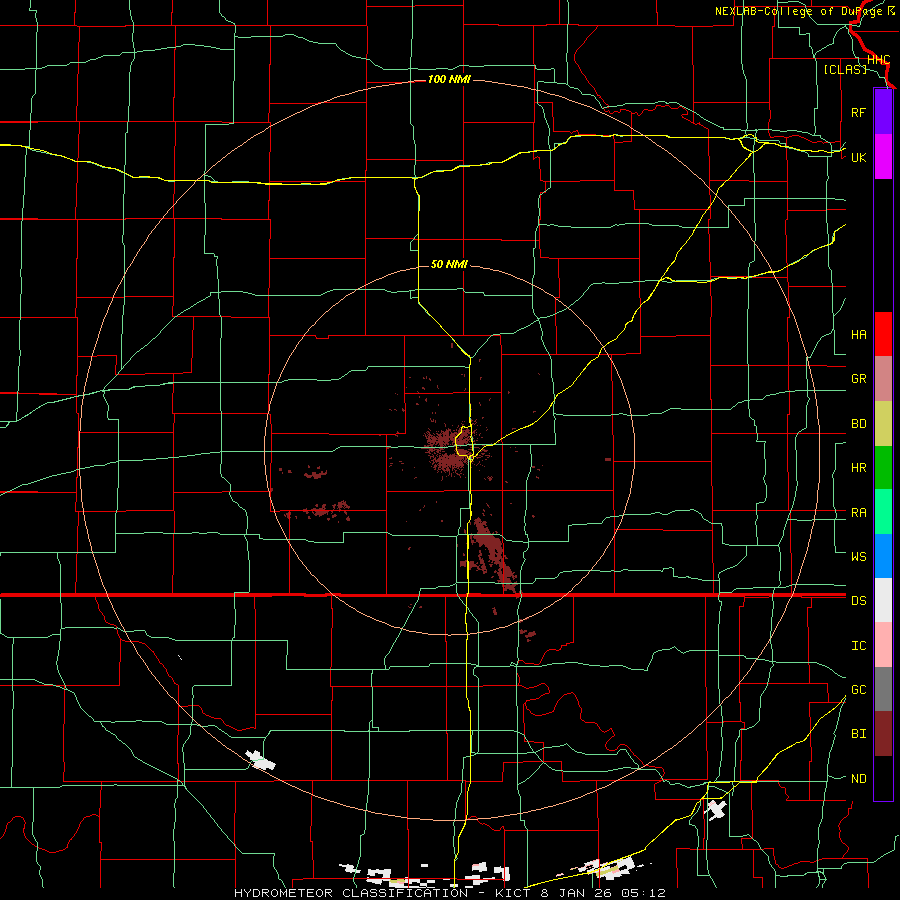Click the "[CLAS]" label text
900x900 pixels.
pos(845,69)
